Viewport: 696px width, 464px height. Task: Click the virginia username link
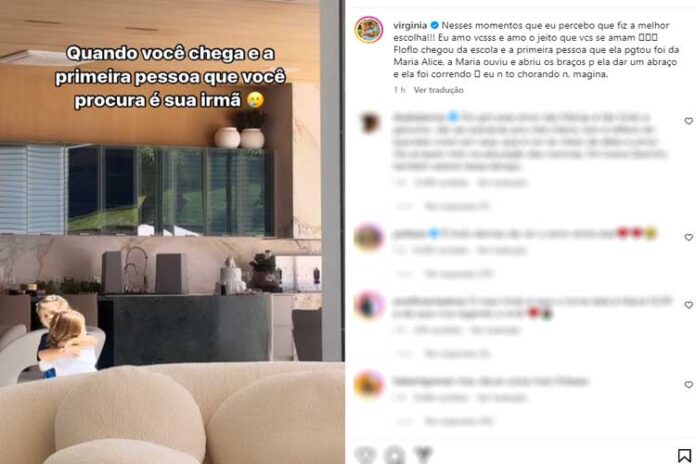(410, 25)
